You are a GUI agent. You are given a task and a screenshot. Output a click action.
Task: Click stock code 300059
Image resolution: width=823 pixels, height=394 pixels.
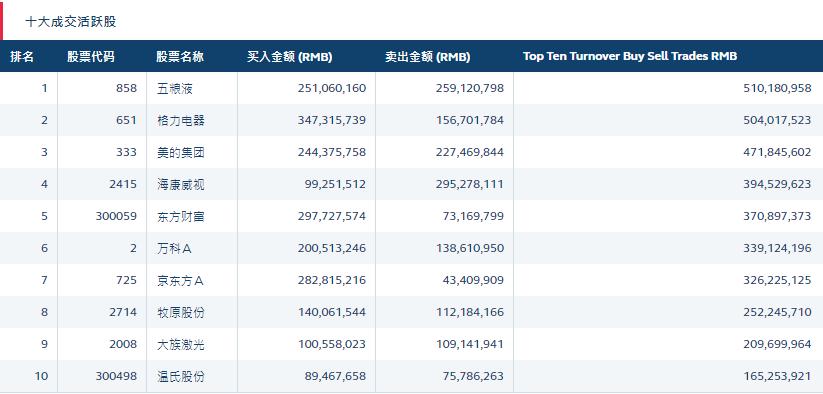(x=116, y=216)
